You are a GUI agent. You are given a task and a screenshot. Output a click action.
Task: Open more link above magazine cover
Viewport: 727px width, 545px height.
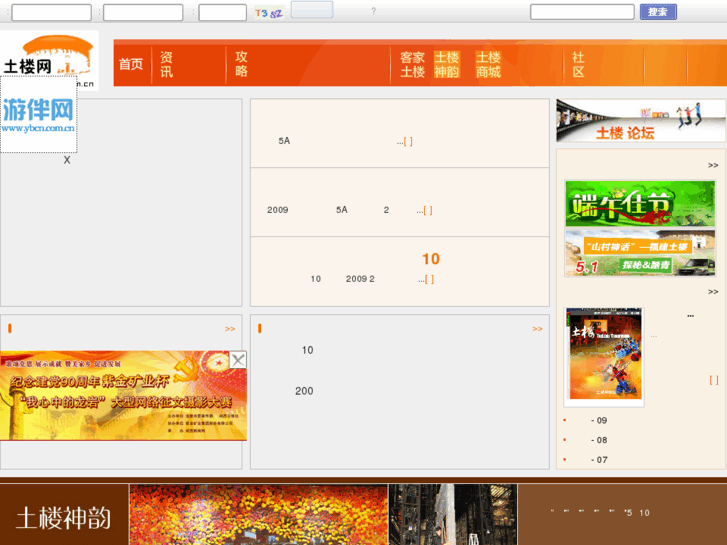pyautogui.click(x=713, y=292)
